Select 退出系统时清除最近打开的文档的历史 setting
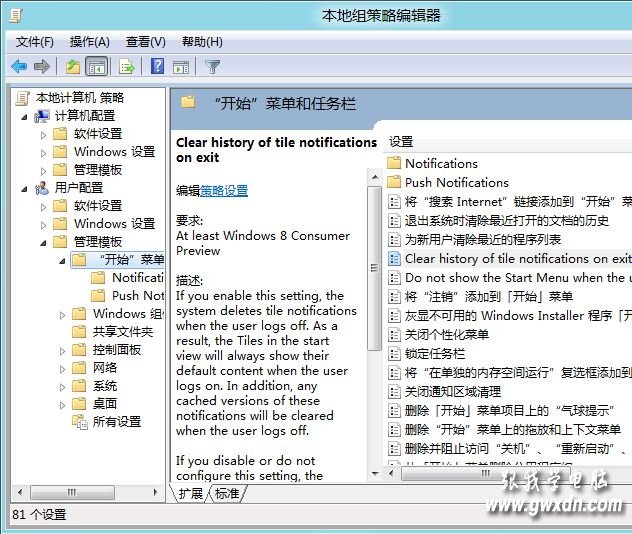This screenshot has width=632, height=534. coord(507,220)
